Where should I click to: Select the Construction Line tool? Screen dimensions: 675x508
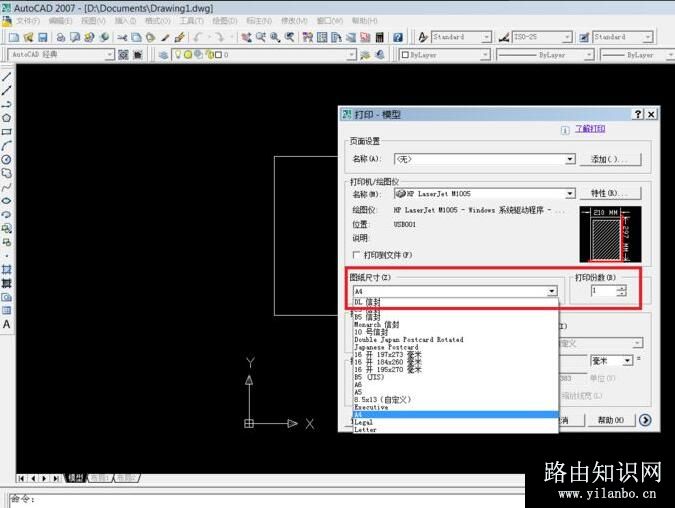[x=6, y=91]
